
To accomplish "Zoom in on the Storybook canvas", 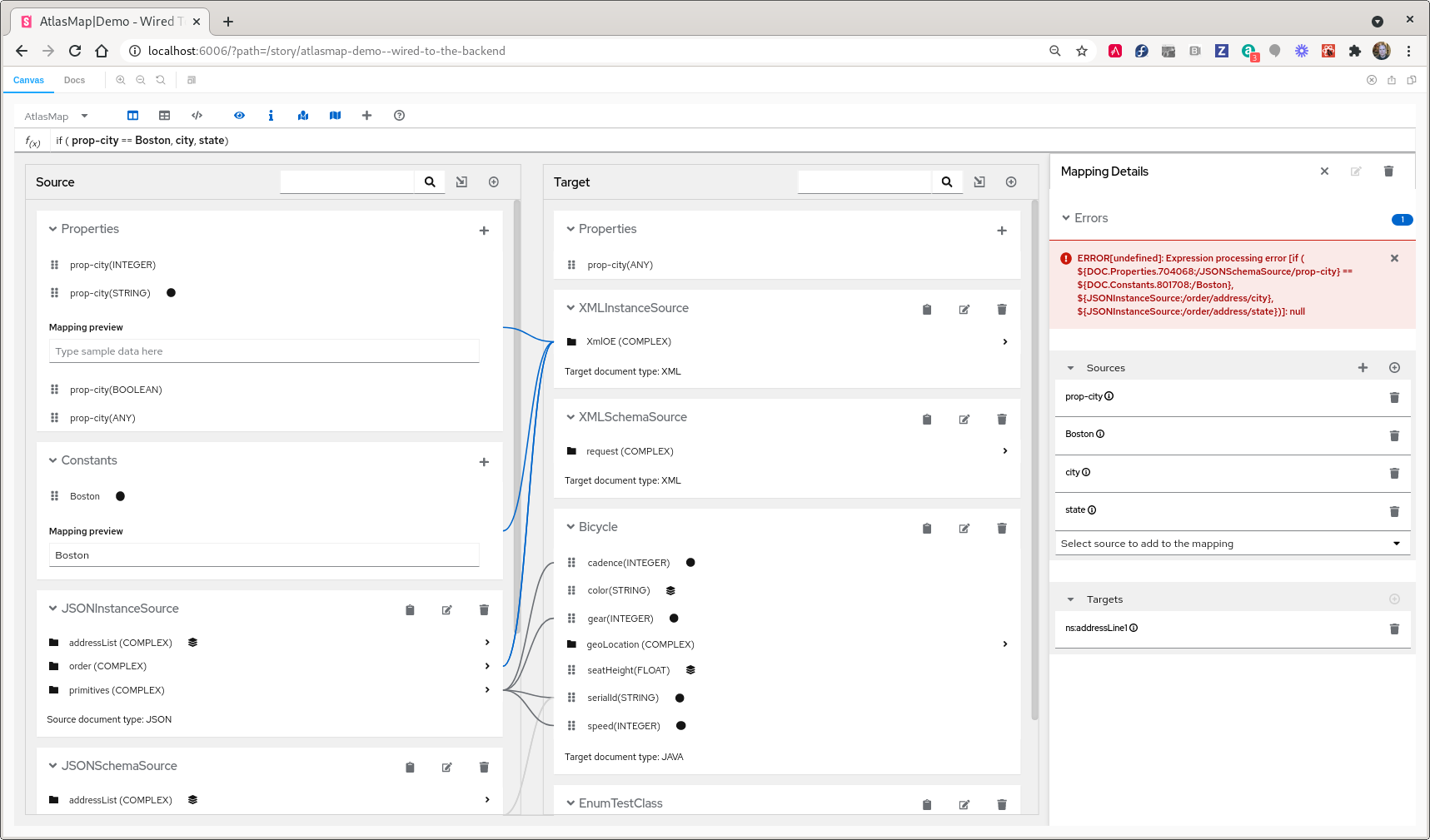I will coord(121,80).
